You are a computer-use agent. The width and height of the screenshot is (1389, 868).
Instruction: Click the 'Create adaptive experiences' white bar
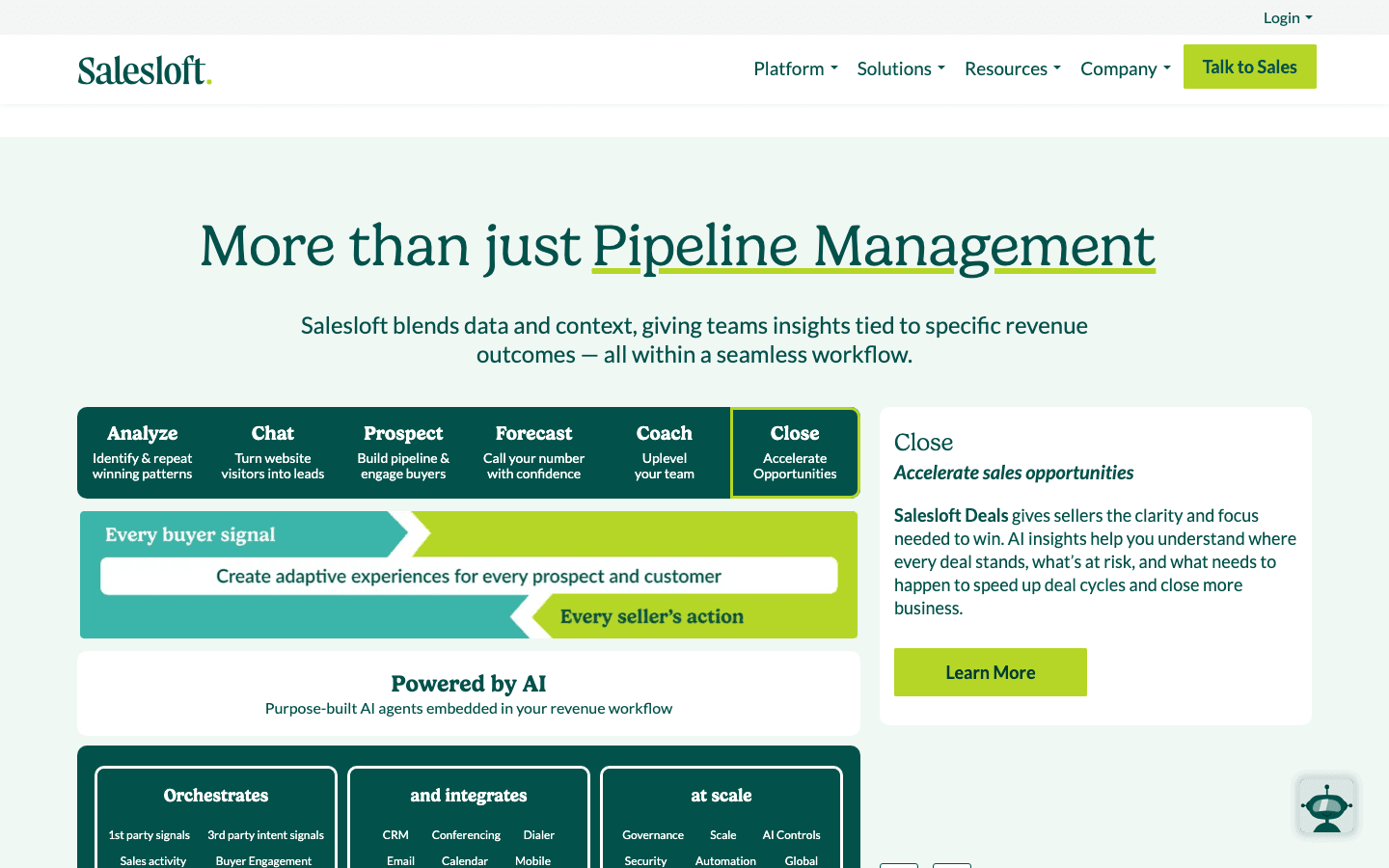pos(469,576)
